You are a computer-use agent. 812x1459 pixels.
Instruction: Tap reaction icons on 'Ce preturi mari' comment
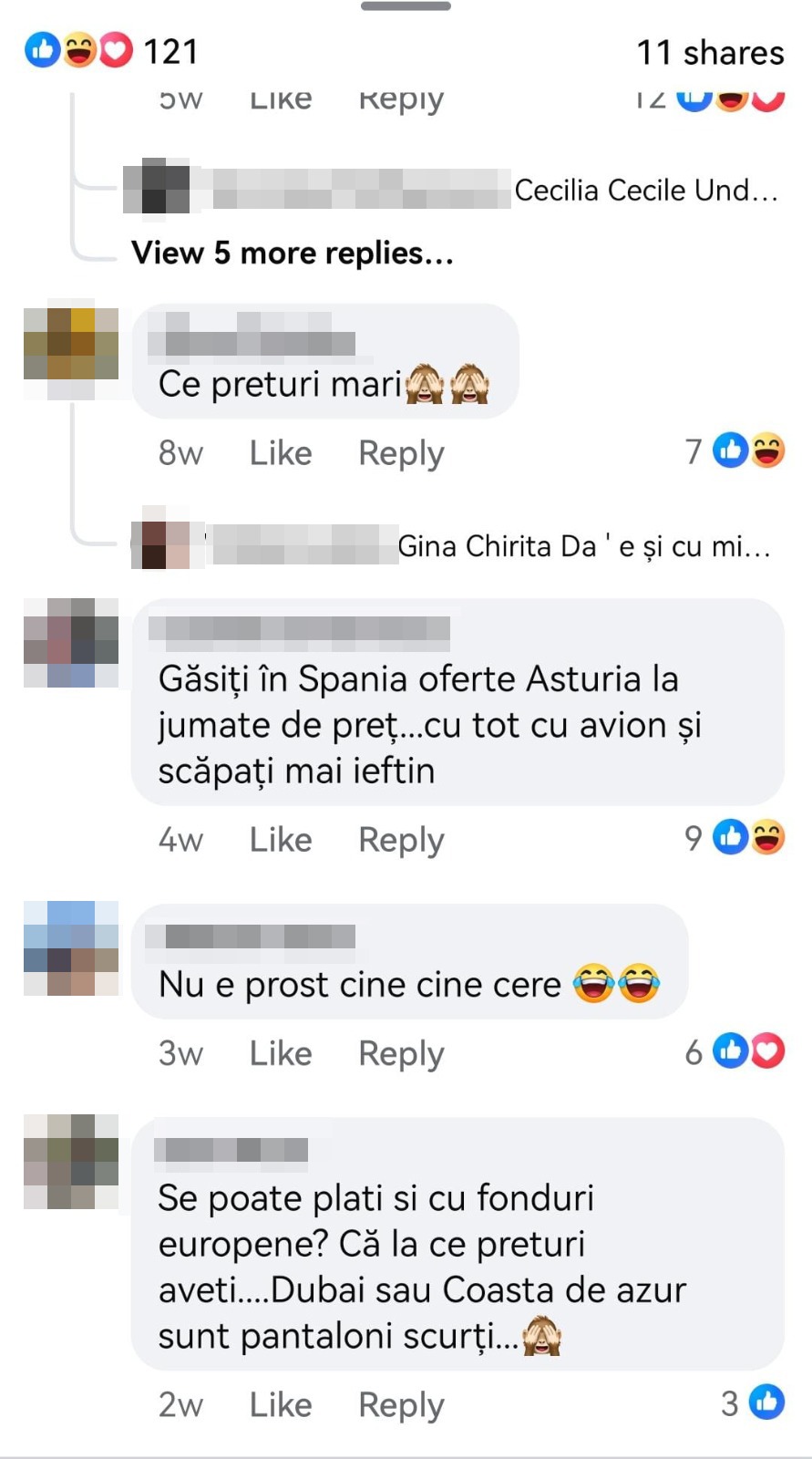749,450
